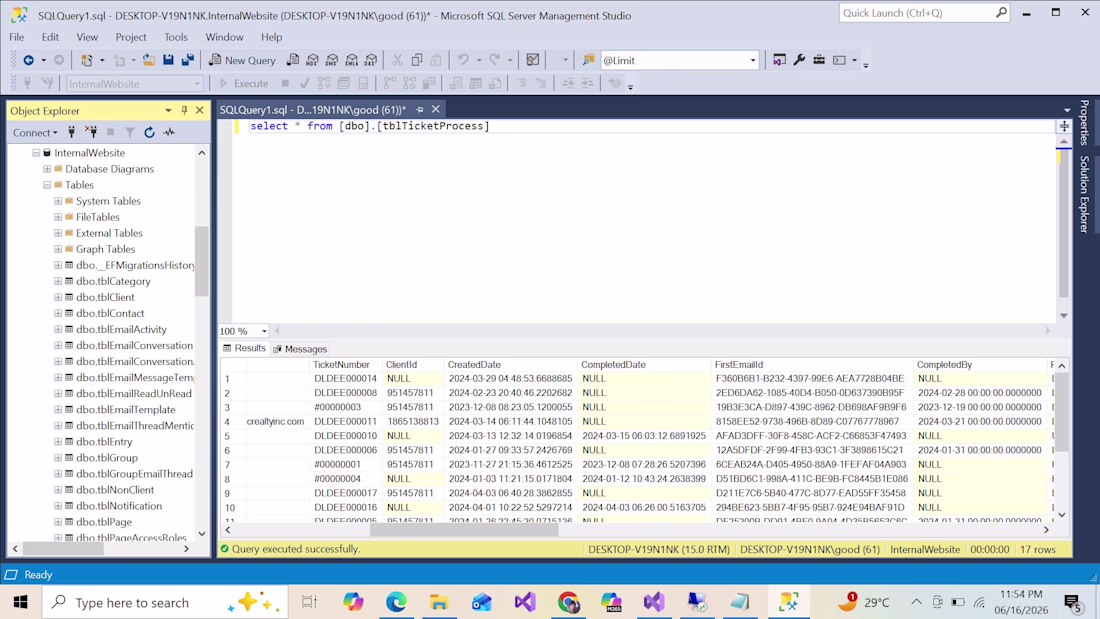Open Database Engine Query icon
The width and height of the screenshot is (1100, 619).
293,60
